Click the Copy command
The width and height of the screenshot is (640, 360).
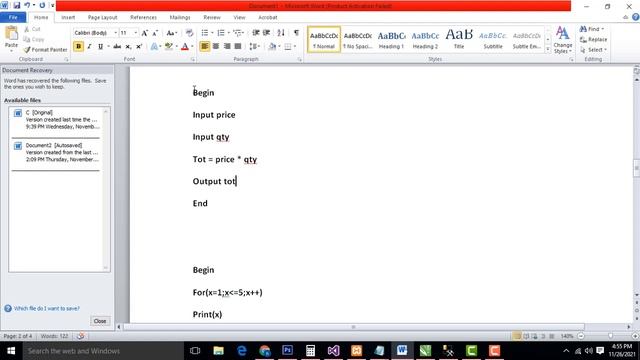pyautogui.click(x=34, y=39)
